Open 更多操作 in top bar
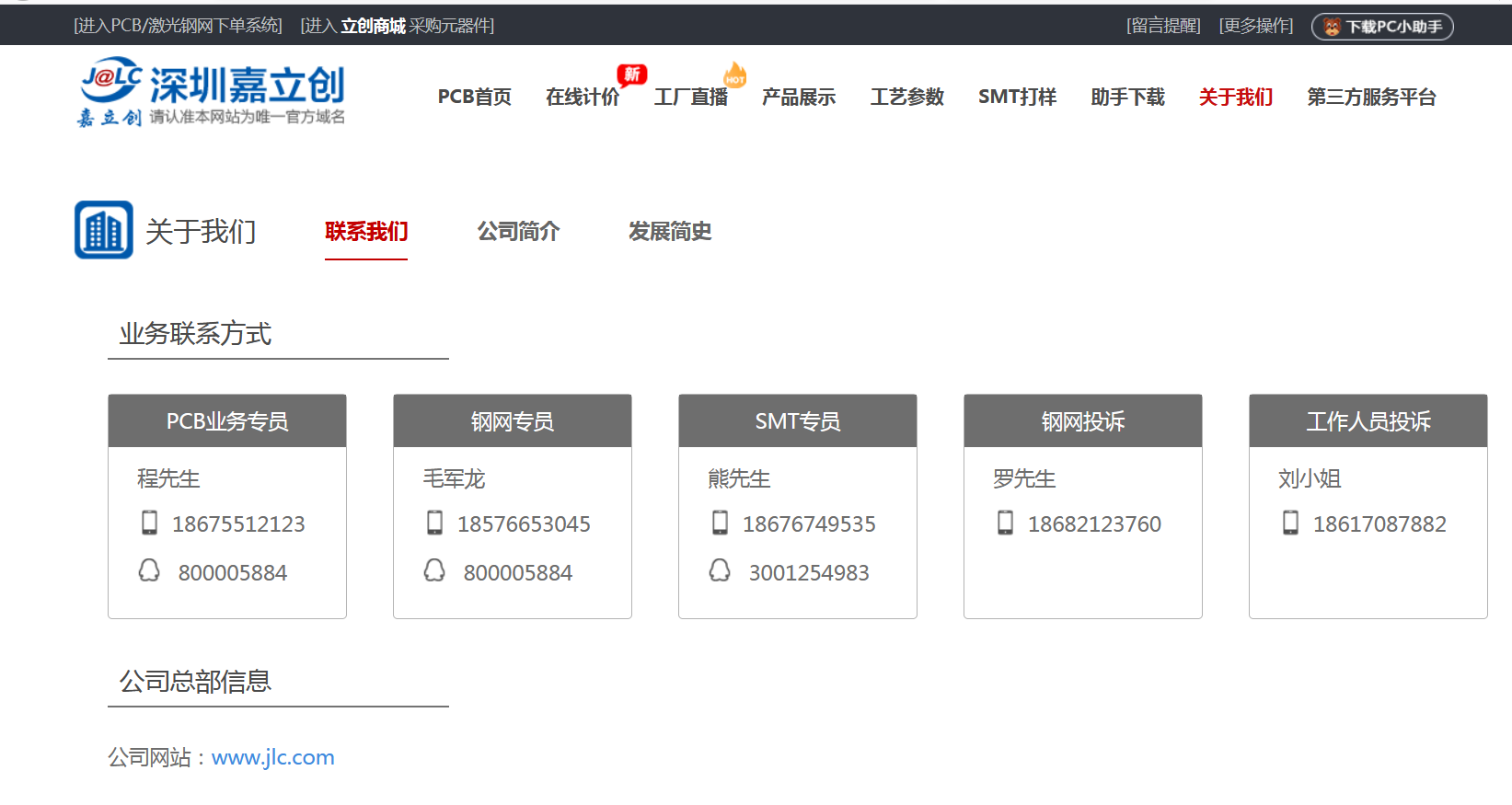 [x=1256, y=26]
